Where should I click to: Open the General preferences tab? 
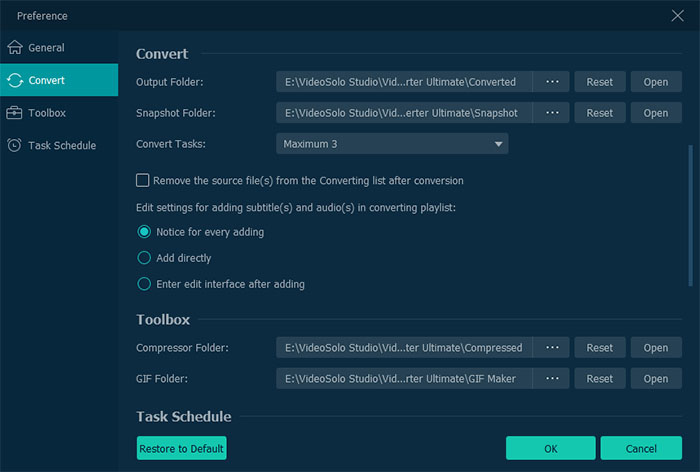59,47
